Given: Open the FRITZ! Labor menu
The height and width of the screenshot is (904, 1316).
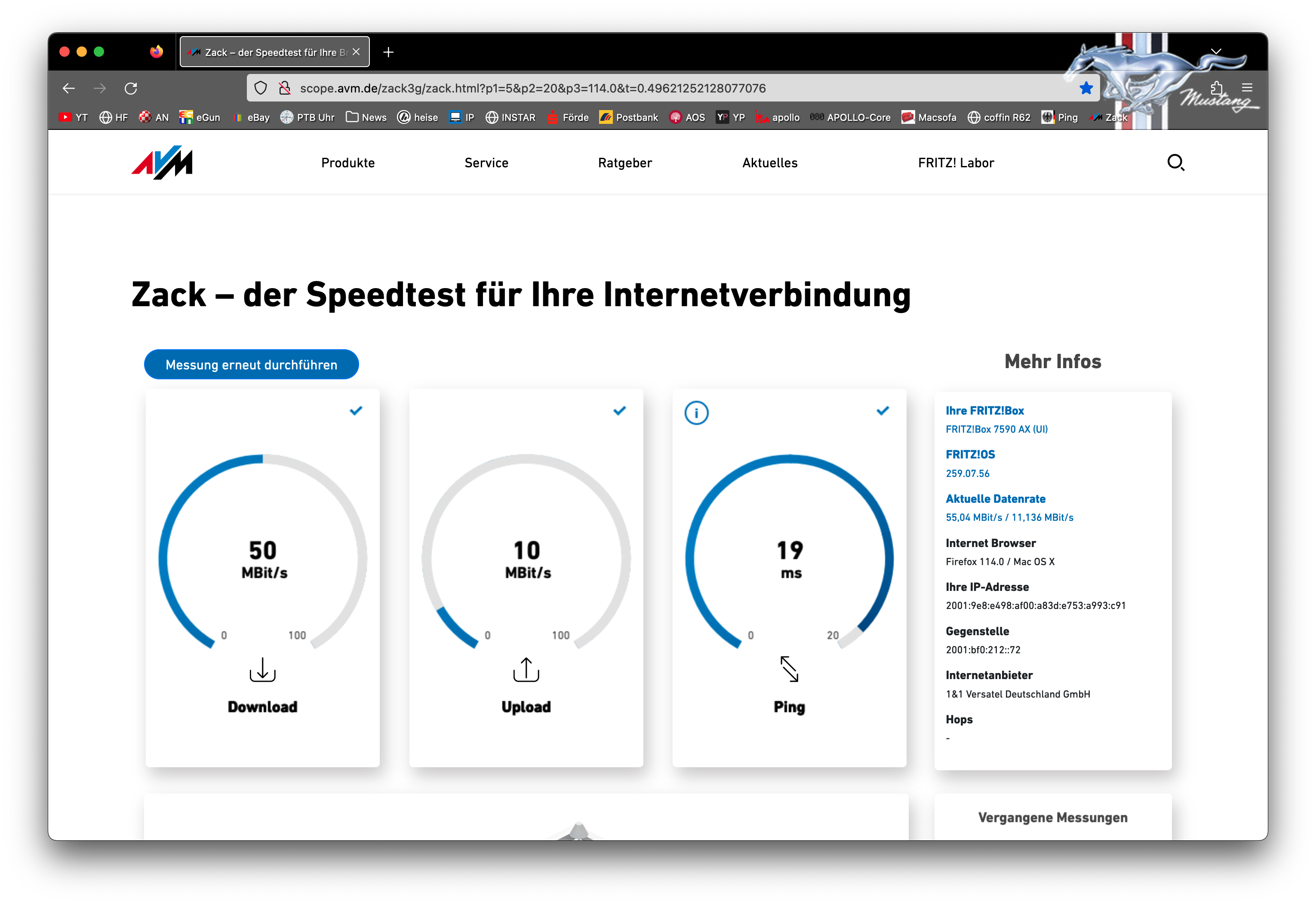Looking at the screenshot, I should [956, 163].
